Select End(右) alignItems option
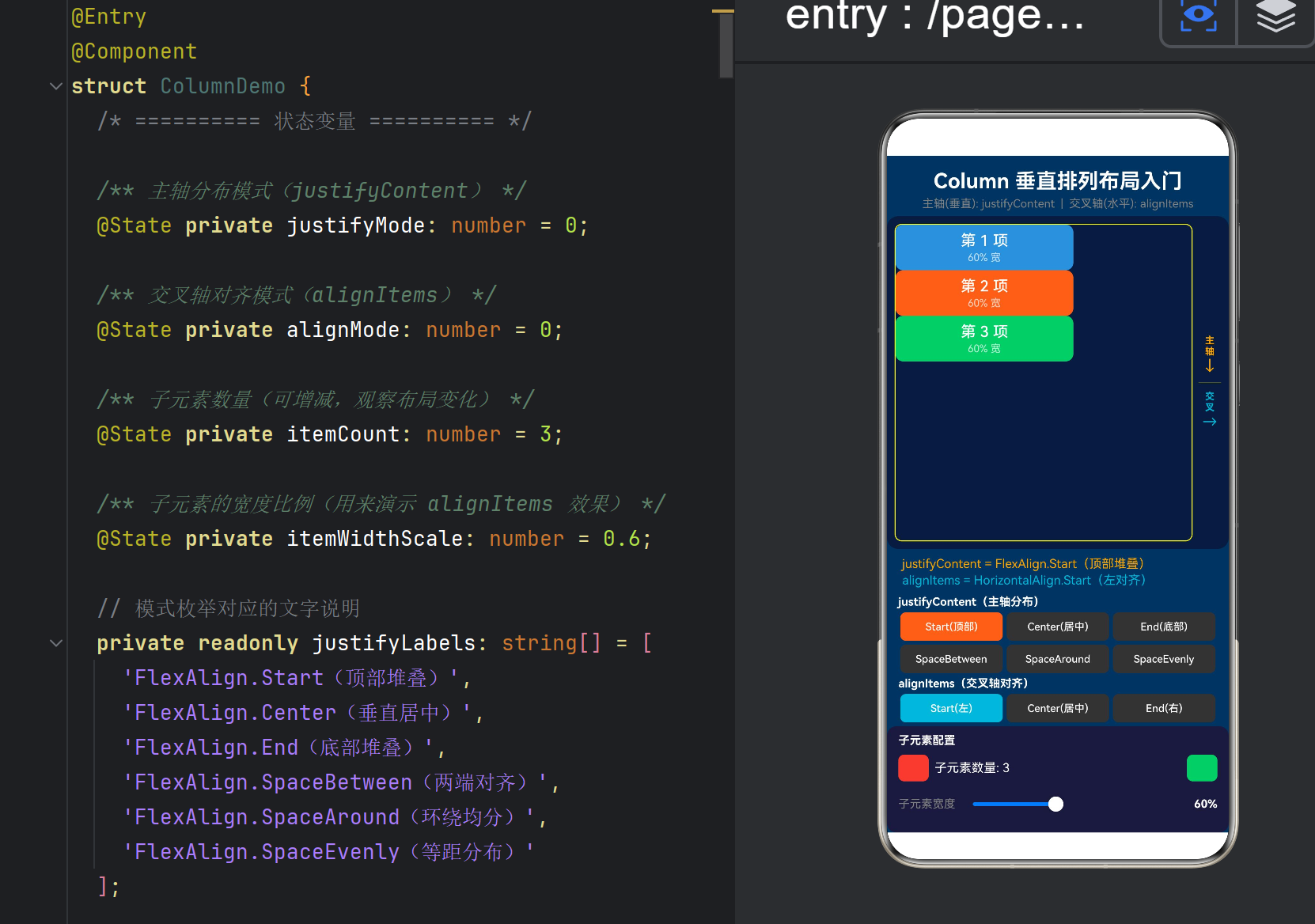Screen dimensions: 1315x924 1164,708
